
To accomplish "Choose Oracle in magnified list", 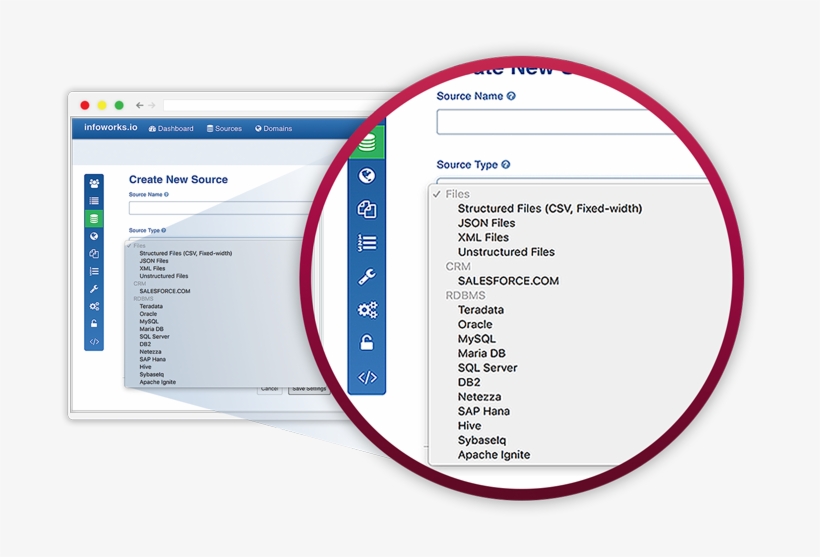I will point(475,324).
